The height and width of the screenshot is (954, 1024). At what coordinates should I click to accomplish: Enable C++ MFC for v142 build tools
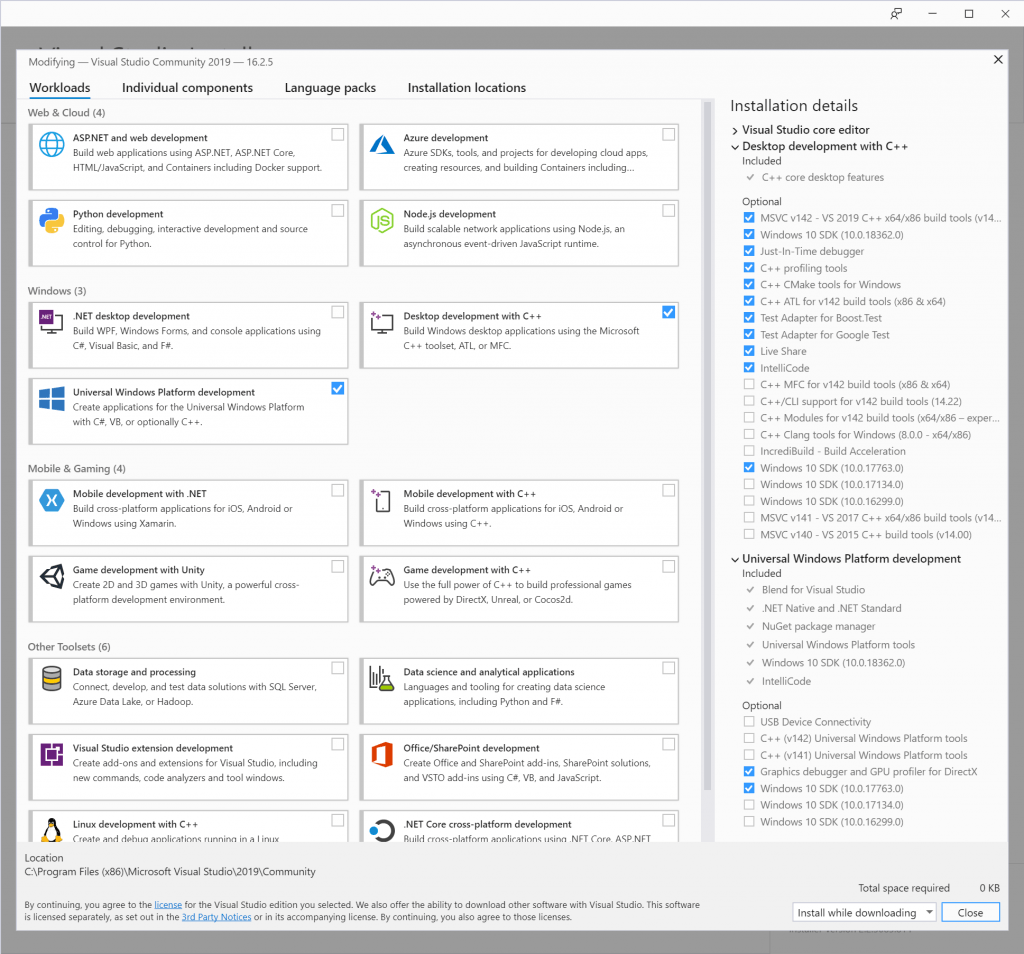click(x=749, y=384)
